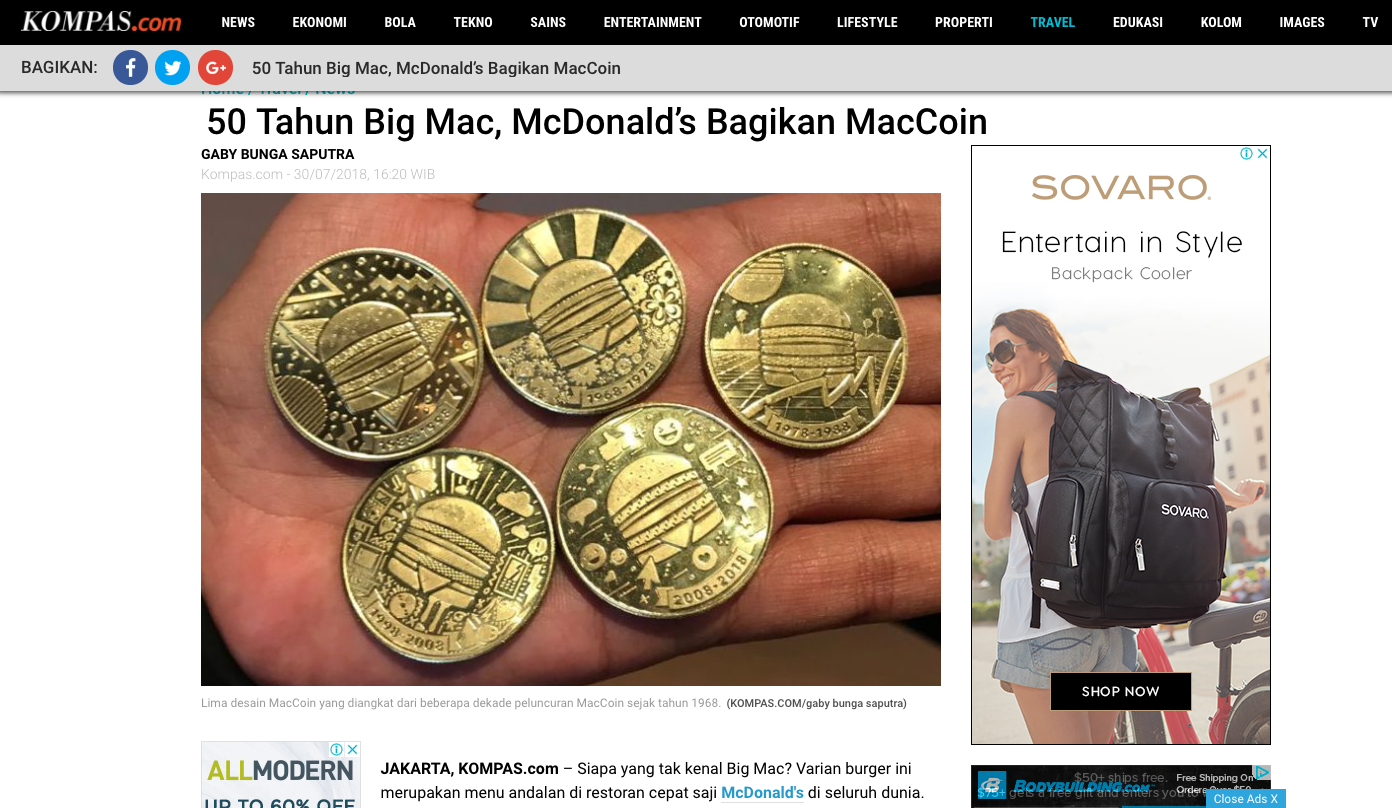This screenshot has width=1392, height=808.
Task: Click Close Ads X button
Action: click(x=1245, y=799)
